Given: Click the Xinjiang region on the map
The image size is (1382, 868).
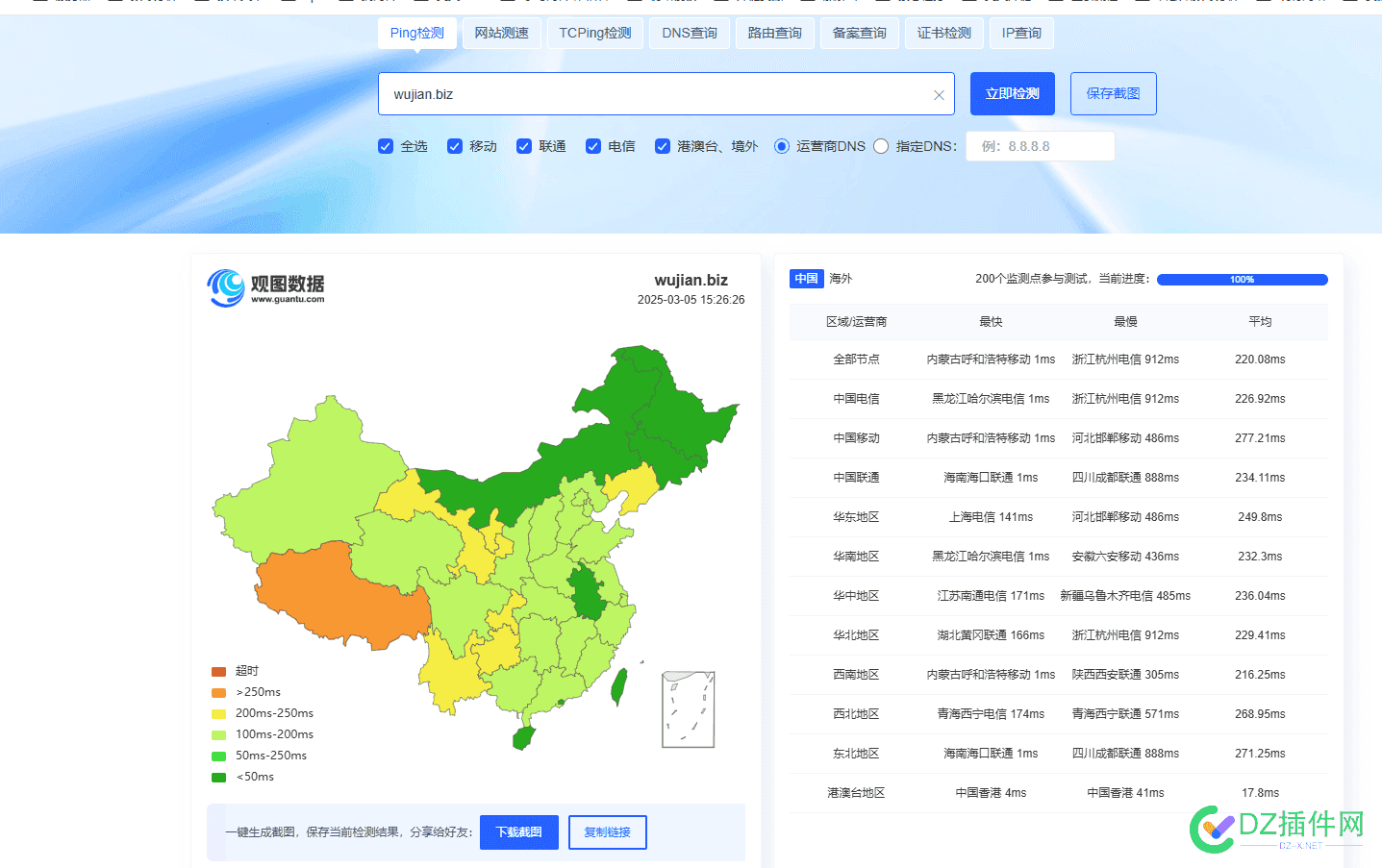Looking at the screenshot, I should (x=308, y=481).
